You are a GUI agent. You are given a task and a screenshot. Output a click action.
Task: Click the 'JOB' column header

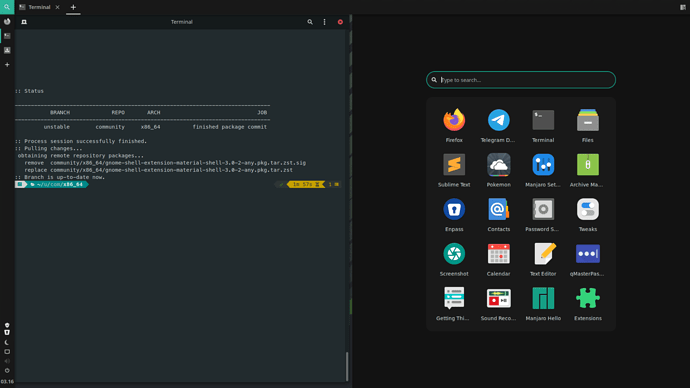tap(262, 113)
